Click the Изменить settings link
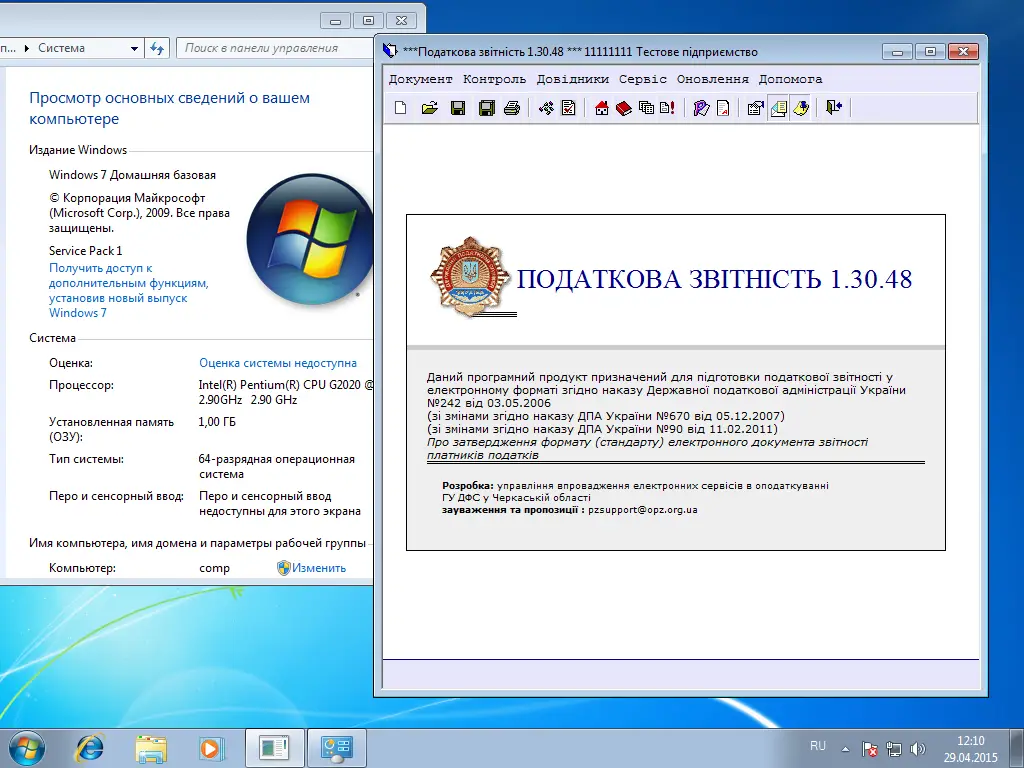Image resolution: width=1024 pixels, height=768 pixels. 318,568
